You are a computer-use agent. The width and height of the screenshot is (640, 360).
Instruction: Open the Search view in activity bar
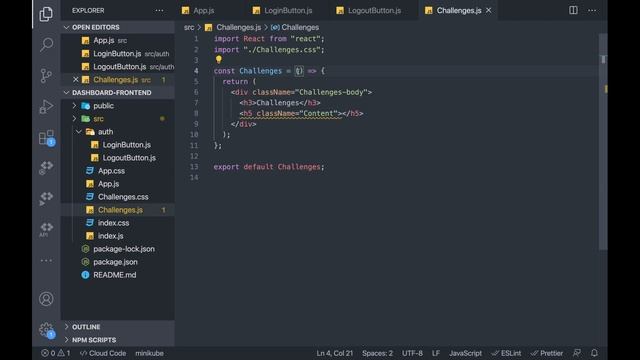(46, 44)
